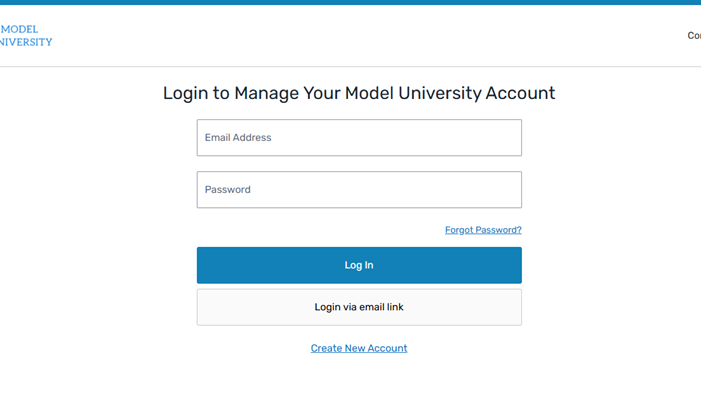This screenshot has width=701, height=403.
Task: Start registration with Create New Account
Action: point(359,348)
